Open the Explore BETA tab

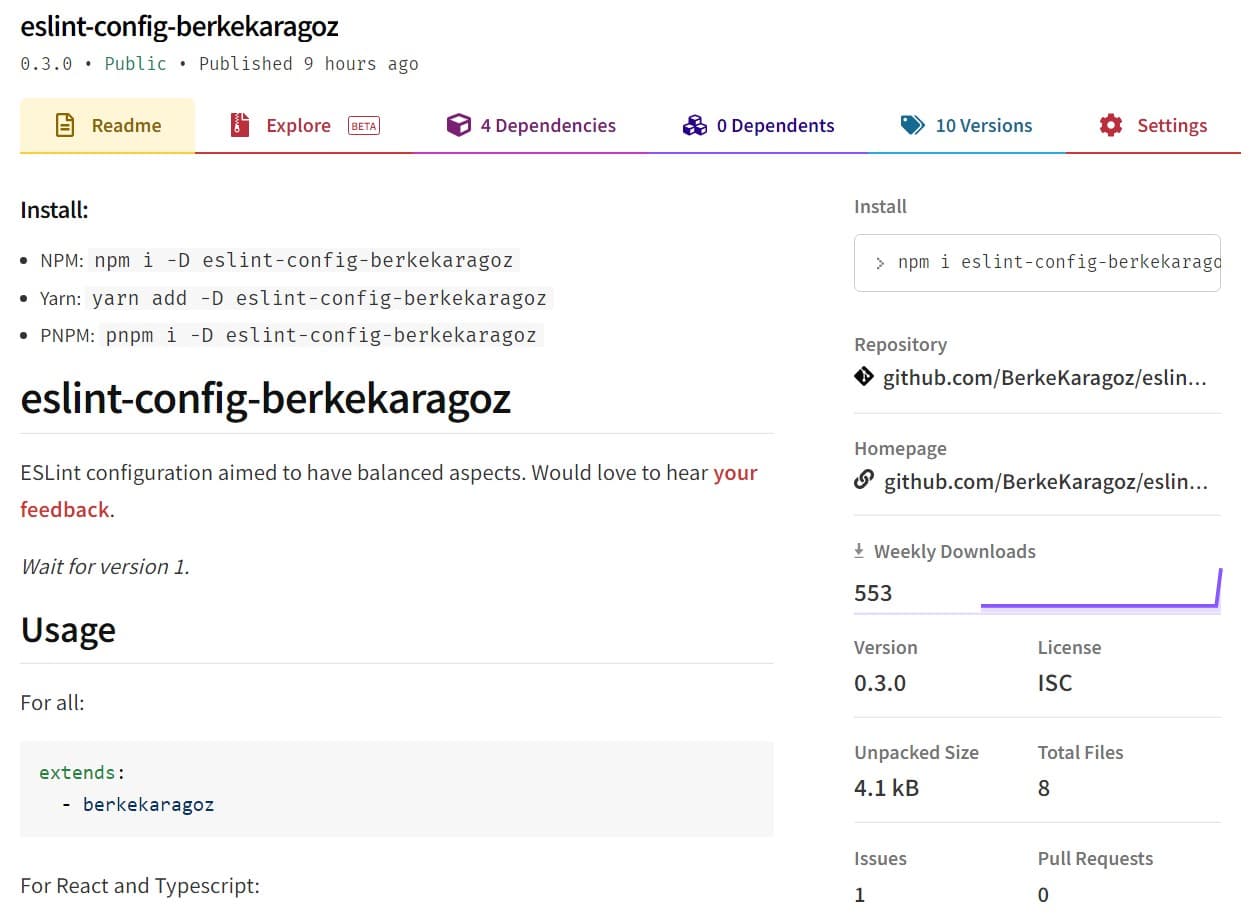[300, 125]
